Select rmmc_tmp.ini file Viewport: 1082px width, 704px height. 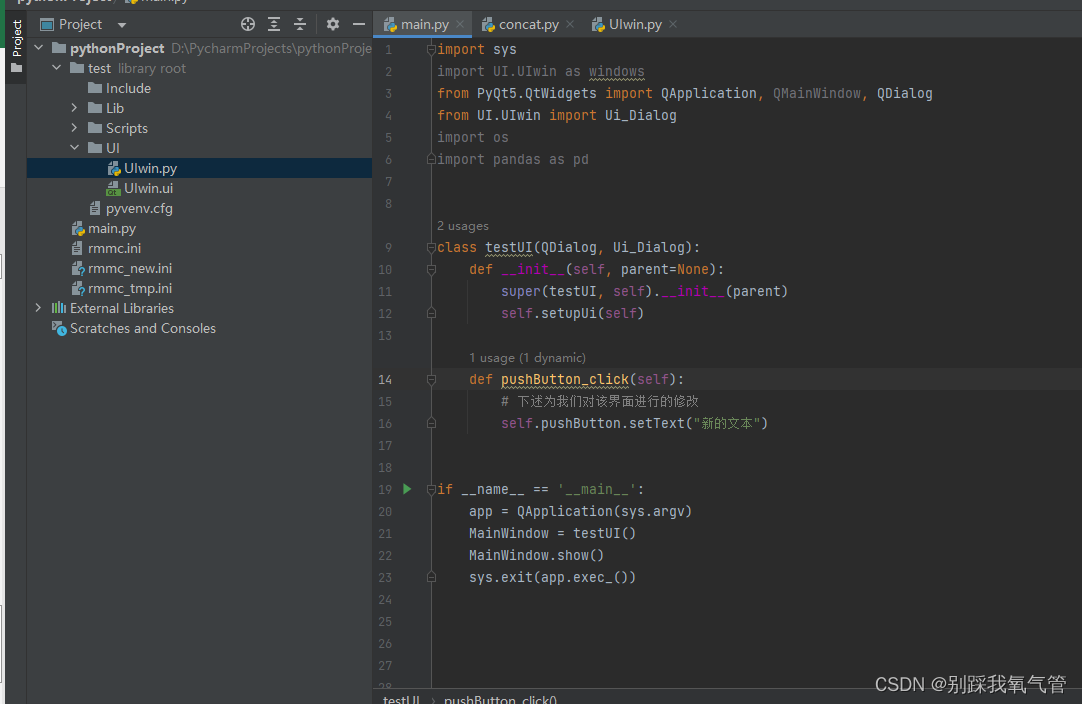(130, 288)
